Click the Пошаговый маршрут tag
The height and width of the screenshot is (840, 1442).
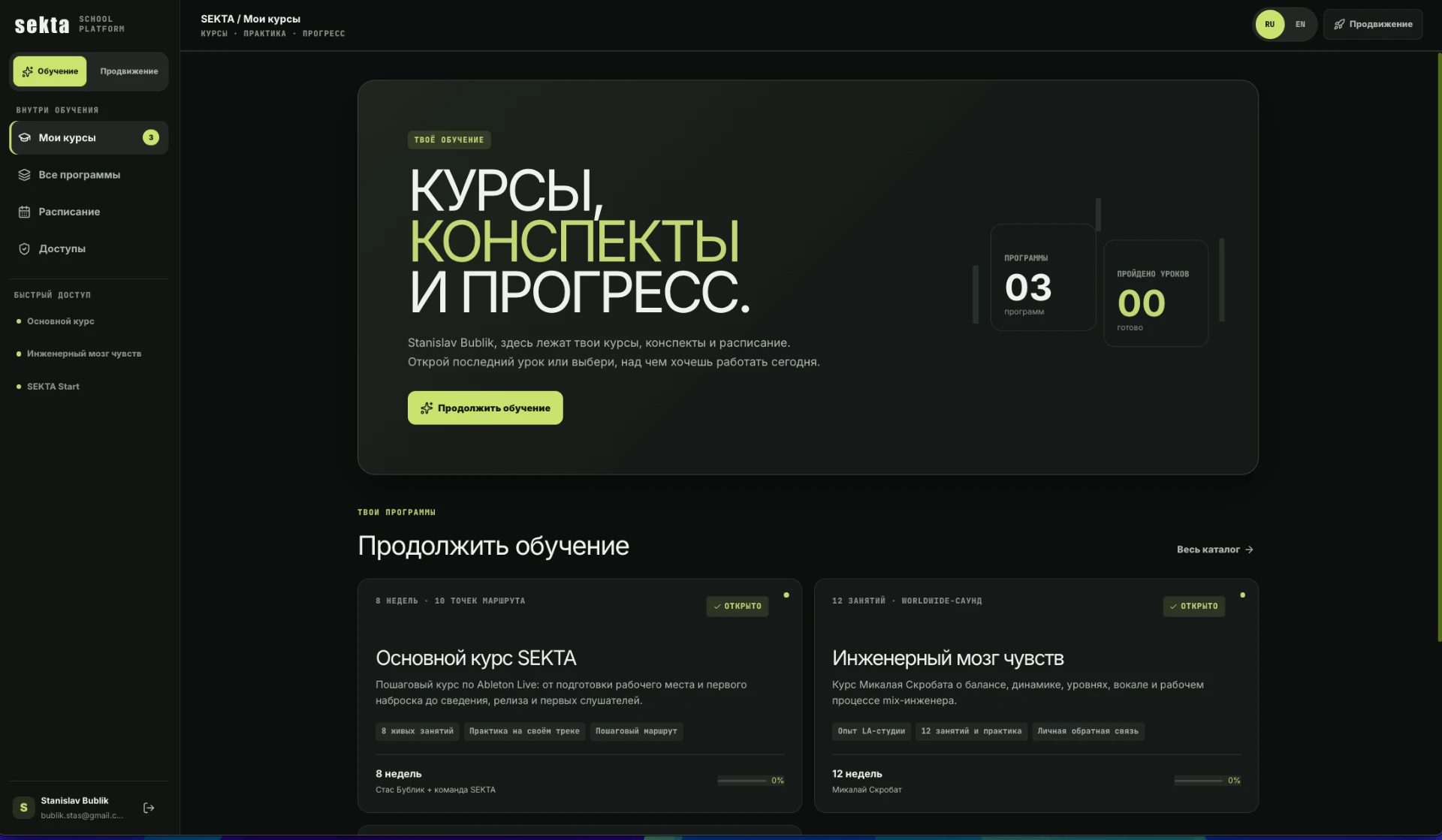click(636, 731)
